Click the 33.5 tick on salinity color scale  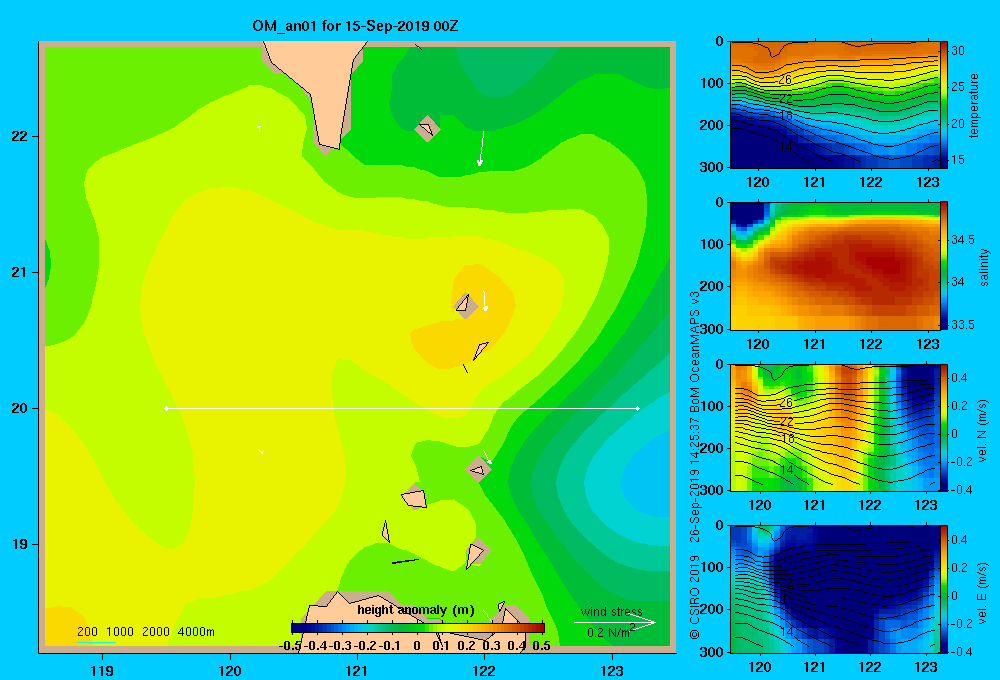point(963,325)
